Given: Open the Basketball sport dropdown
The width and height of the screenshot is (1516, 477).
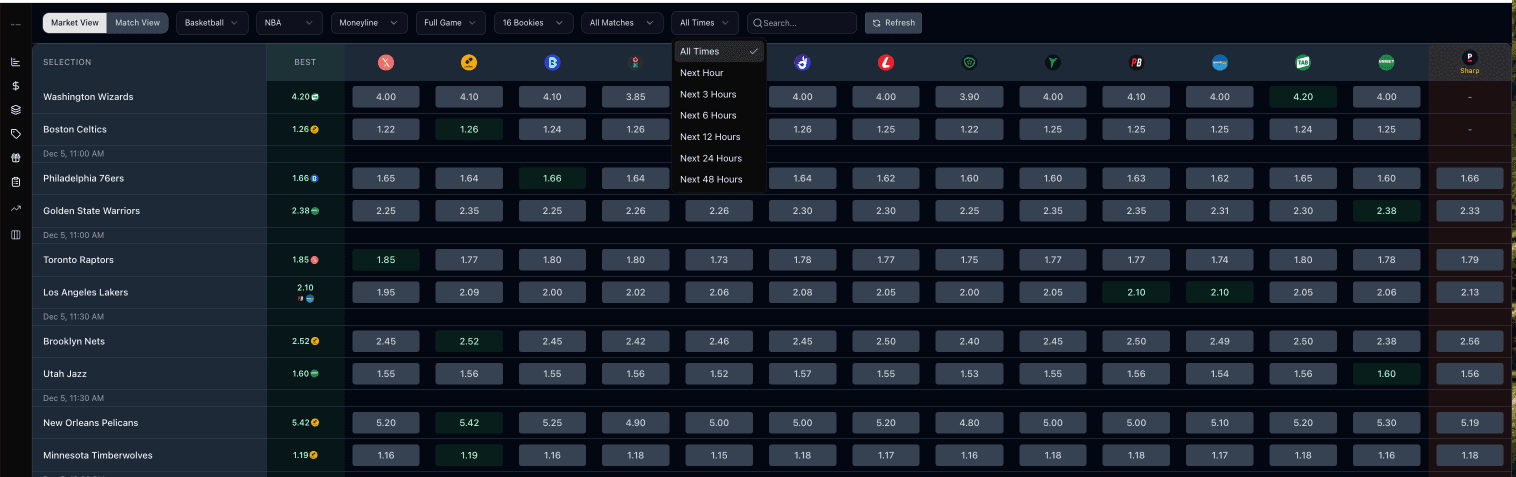Looking at the screenshot, I should [x=213, y=22].
